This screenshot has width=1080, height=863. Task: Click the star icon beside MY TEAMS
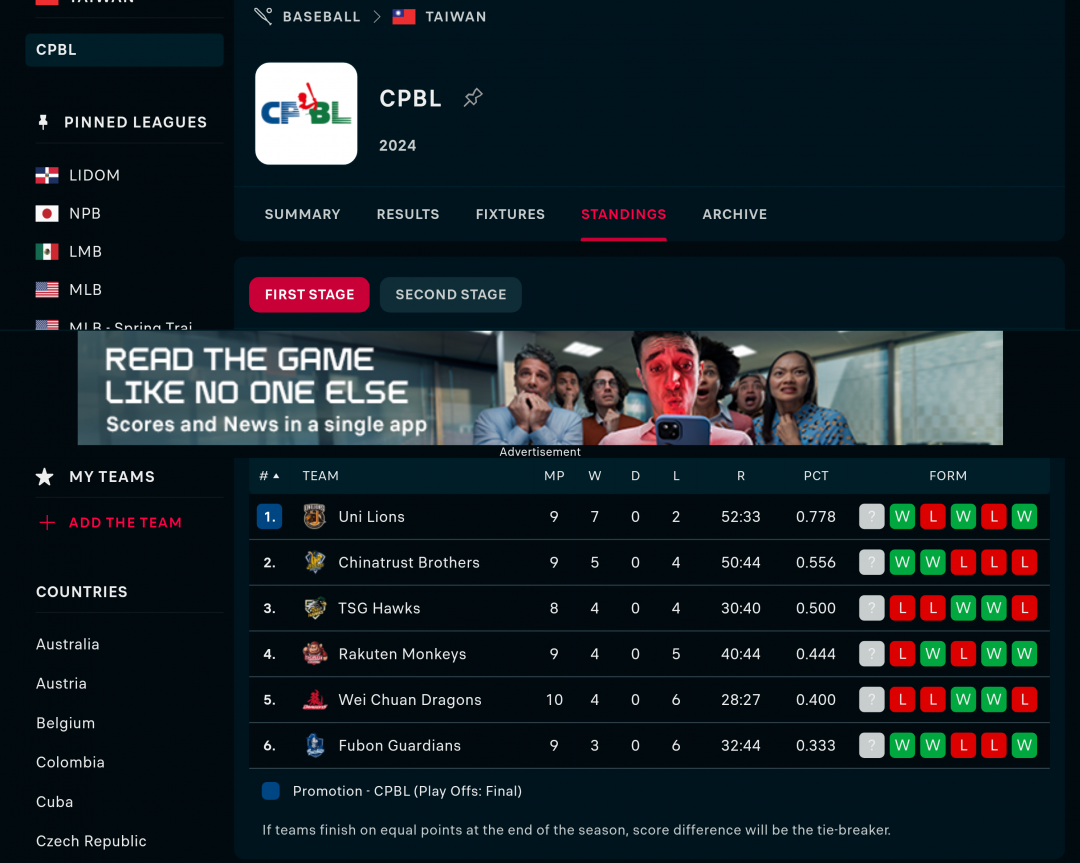point(45,477)
